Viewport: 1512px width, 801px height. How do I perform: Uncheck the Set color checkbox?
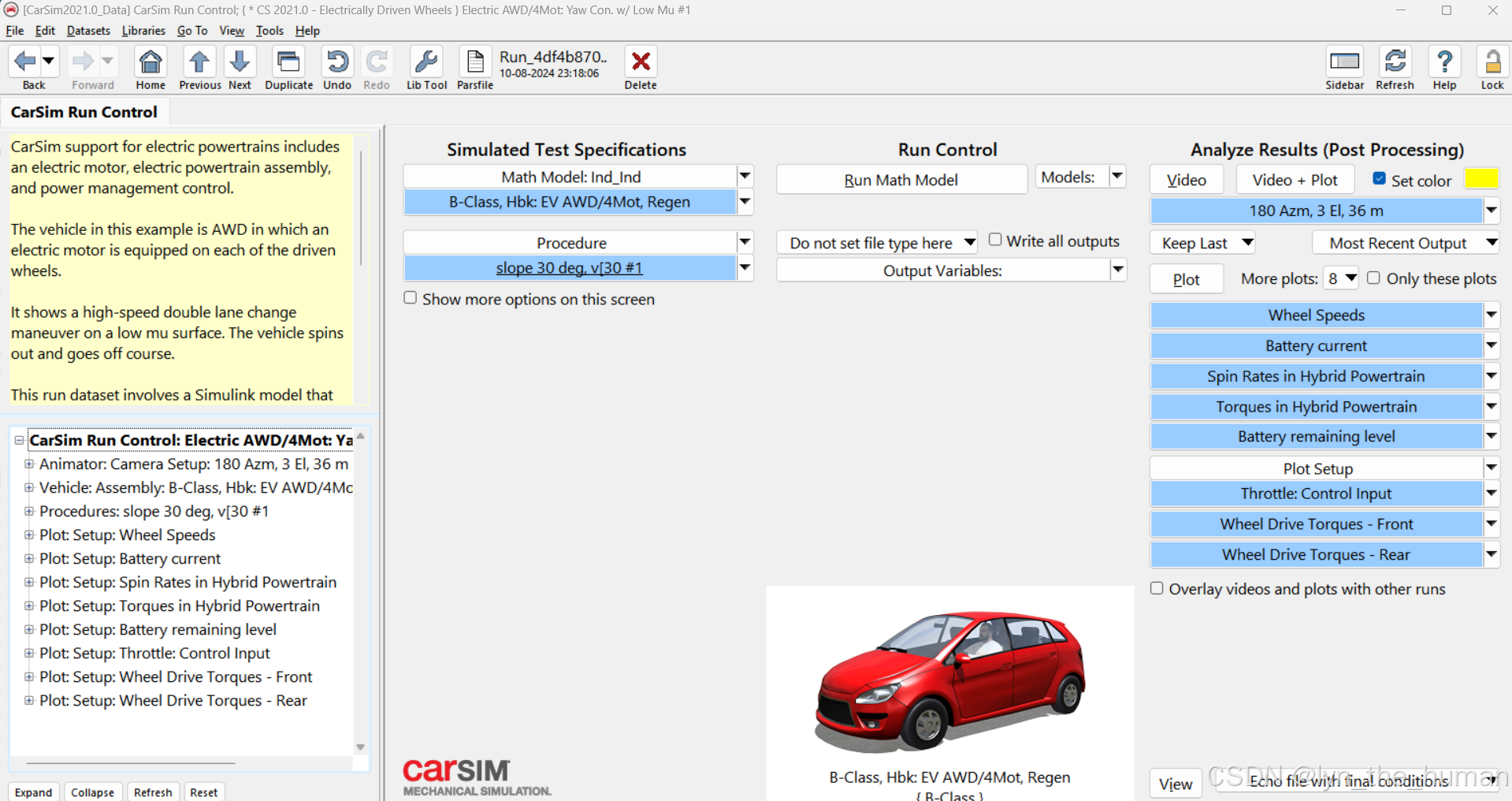pos(1379,178)
